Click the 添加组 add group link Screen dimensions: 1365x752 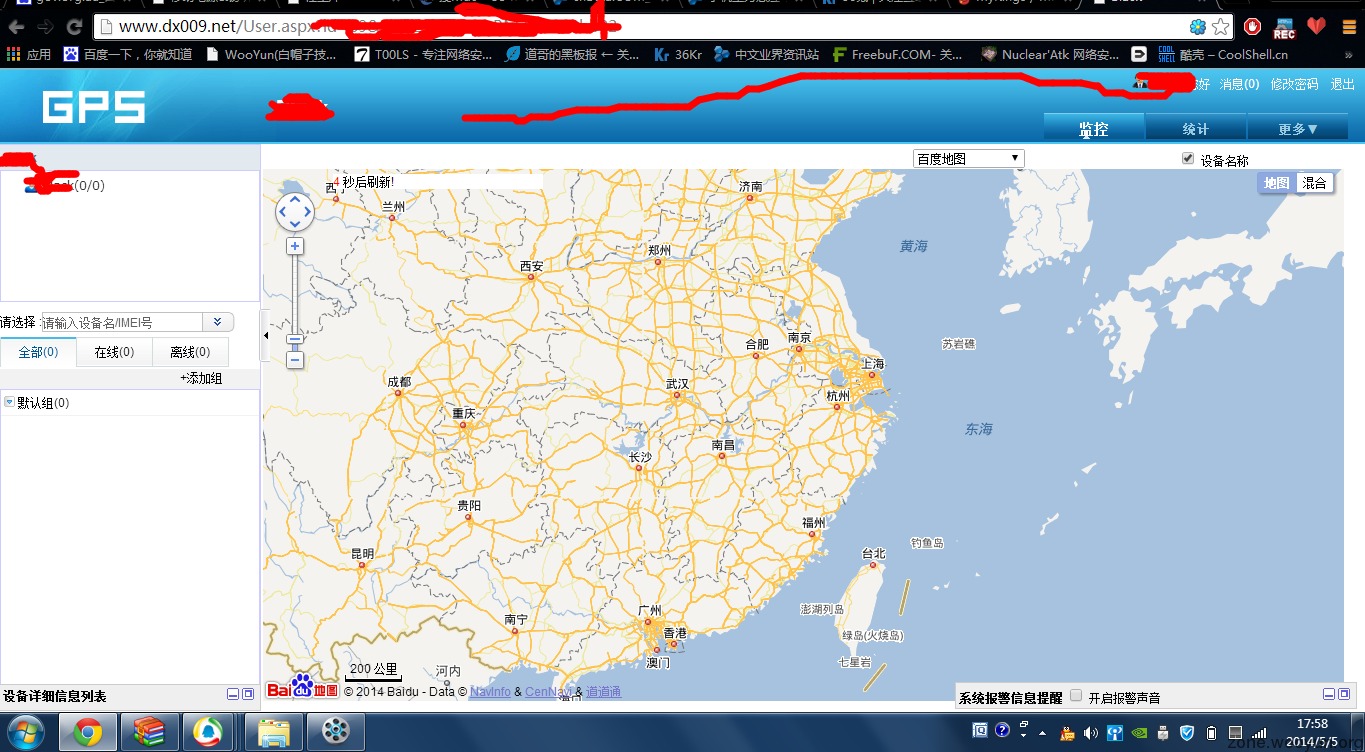(x=201, y=378)
